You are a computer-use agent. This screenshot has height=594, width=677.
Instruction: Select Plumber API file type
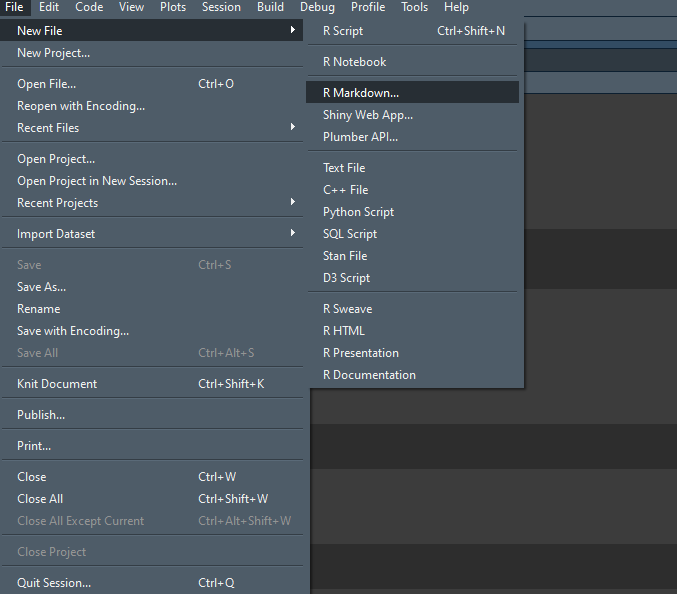pyautogui.click(x=360, y=137)
